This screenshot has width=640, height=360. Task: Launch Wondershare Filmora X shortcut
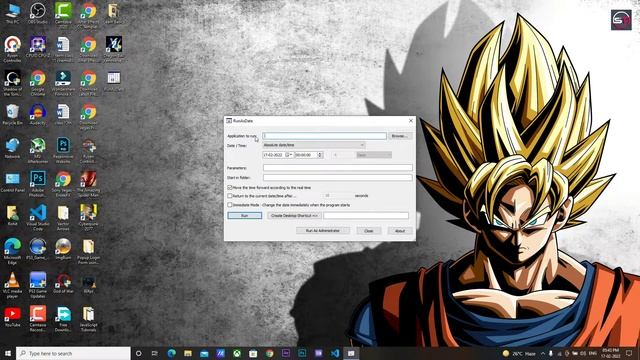pos(63,83)
